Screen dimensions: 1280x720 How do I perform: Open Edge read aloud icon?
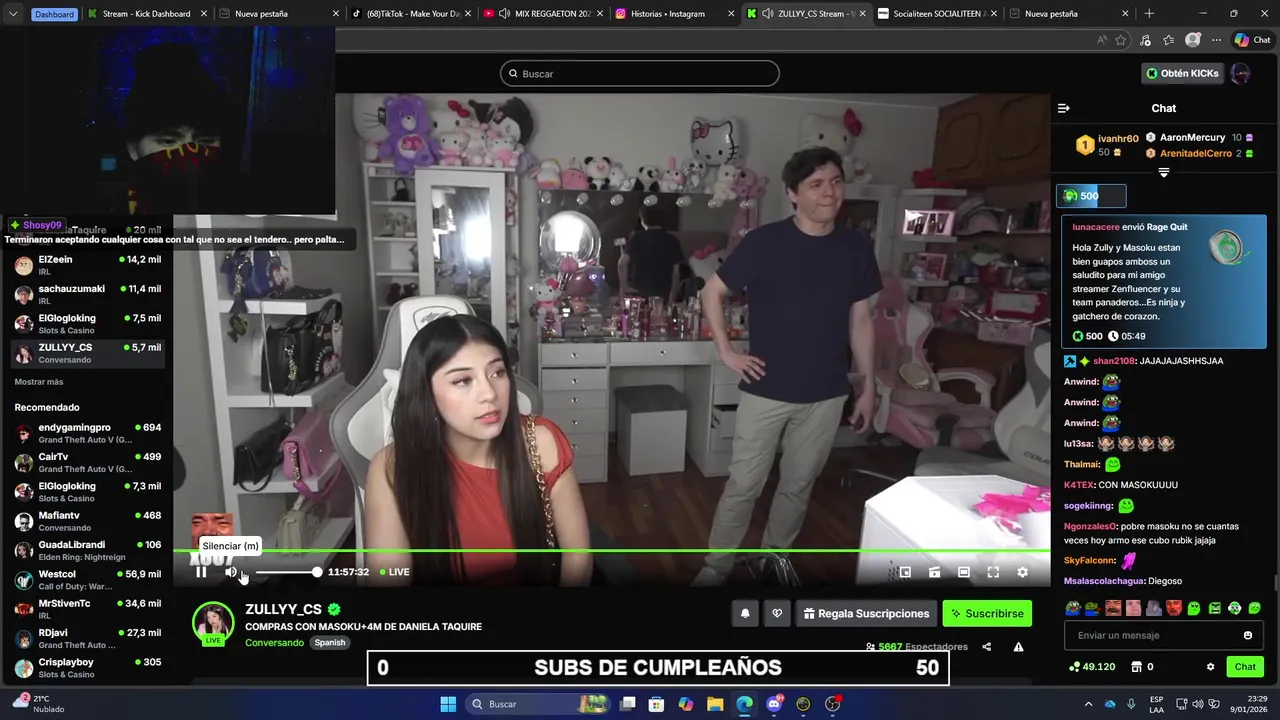click(x=1102, y=40)
